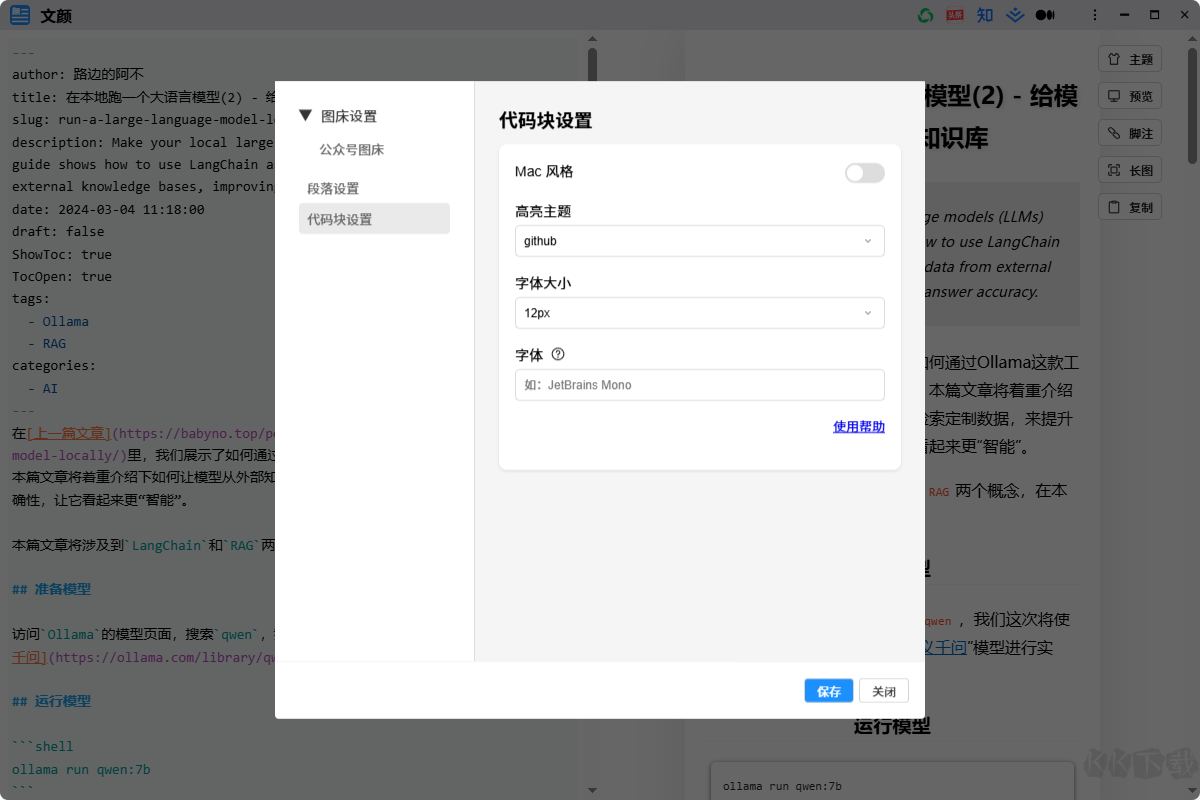Click the 复制 copy icon on right sidebar
Image resolution: width=1200 pixels, height=800 pixels.
1129,206
